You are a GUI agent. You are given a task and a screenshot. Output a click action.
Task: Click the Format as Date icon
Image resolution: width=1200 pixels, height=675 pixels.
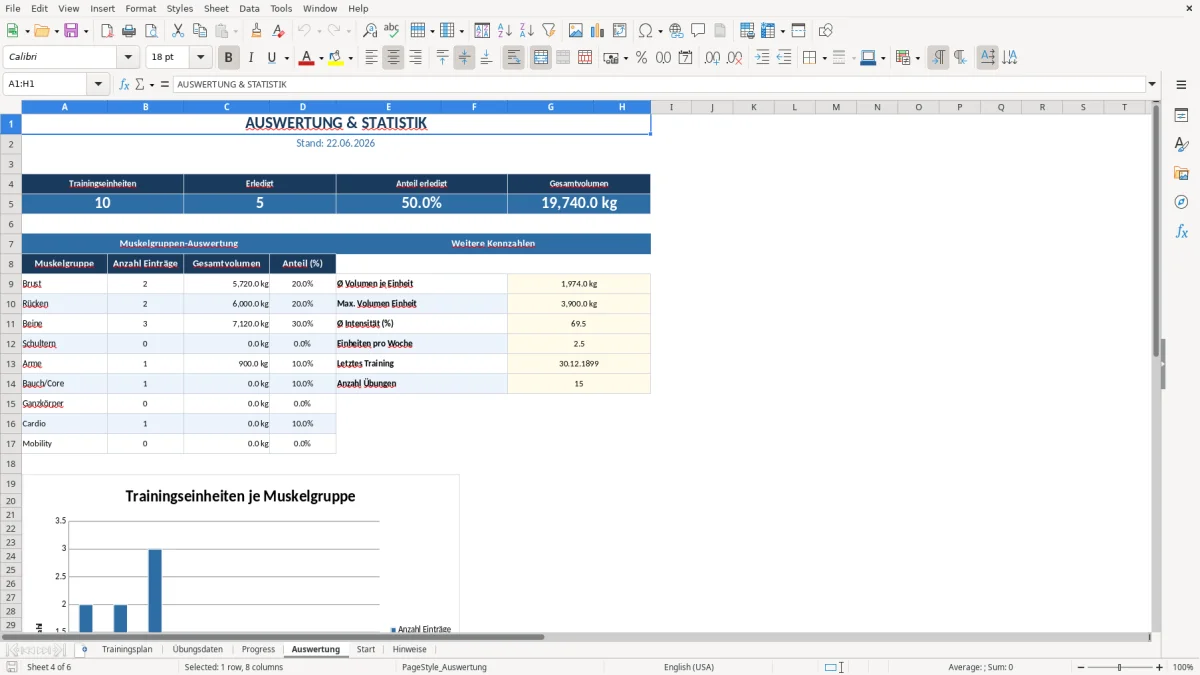(686, 58)
